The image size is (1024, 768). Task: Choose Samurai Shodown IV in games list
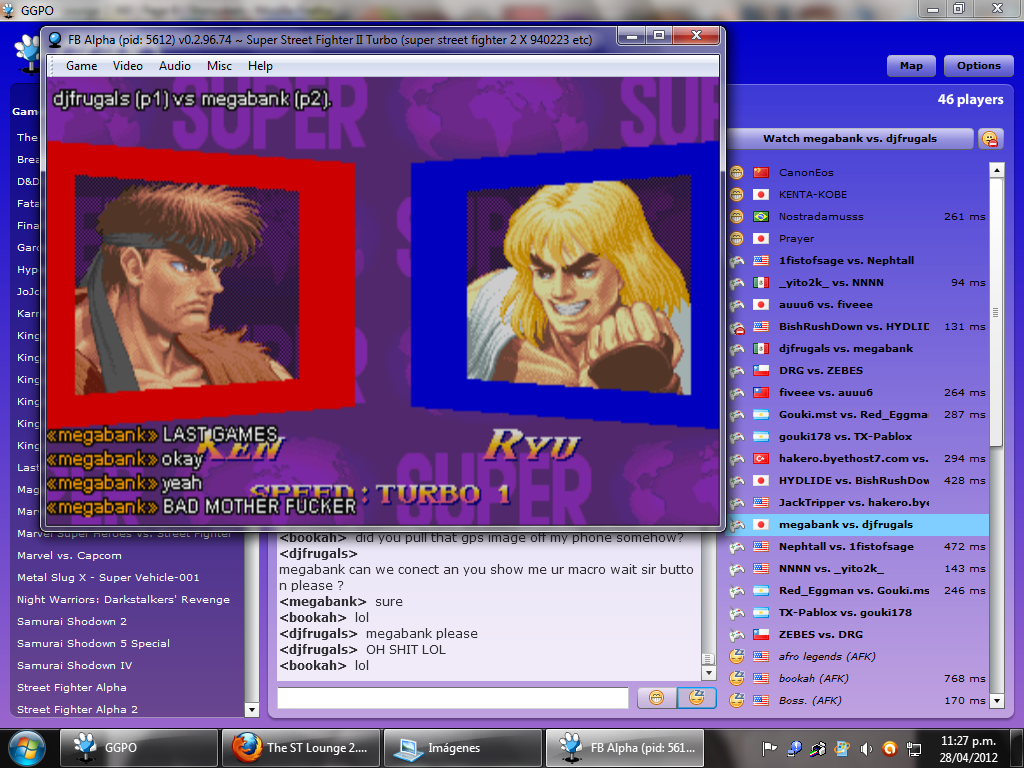(x=74, y=665)
